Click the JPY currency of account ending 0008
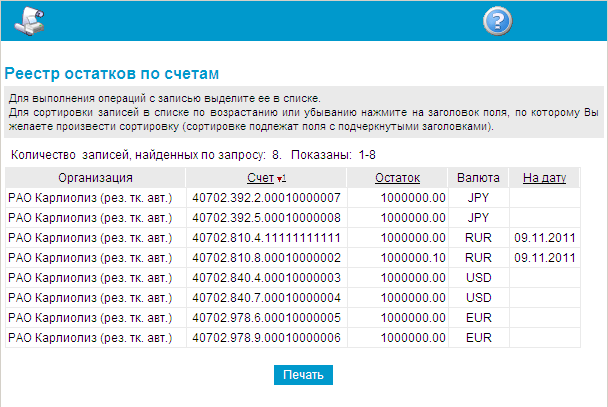 (x=478, y=218)
